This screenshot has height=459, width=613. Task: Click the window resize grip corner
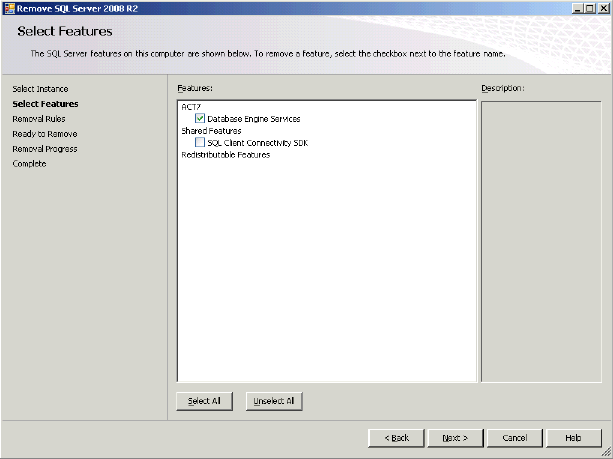pos(607,454)
